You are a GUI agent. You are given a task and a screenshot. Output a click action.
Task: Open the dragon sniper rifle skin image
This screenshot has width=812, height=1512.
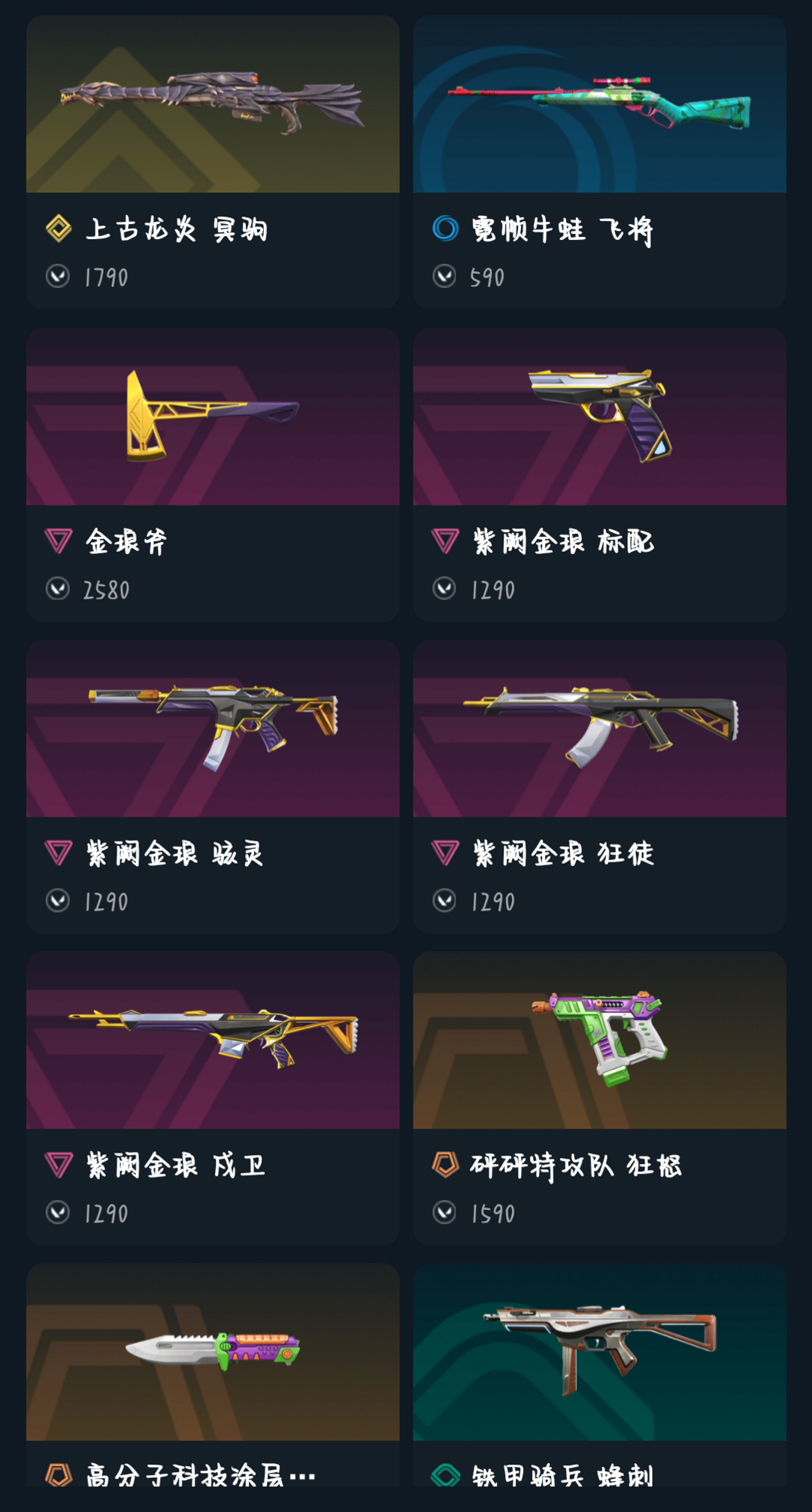[213, 104]
